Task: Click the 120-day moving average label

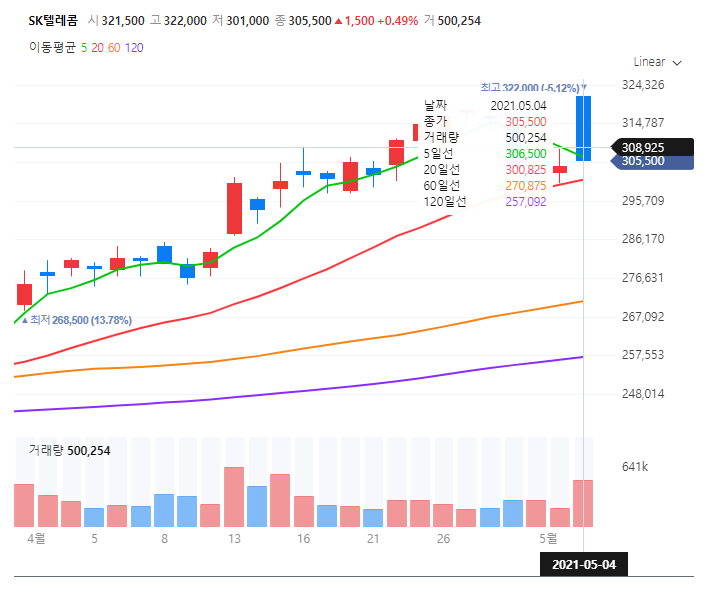Action: click(134, 48)
